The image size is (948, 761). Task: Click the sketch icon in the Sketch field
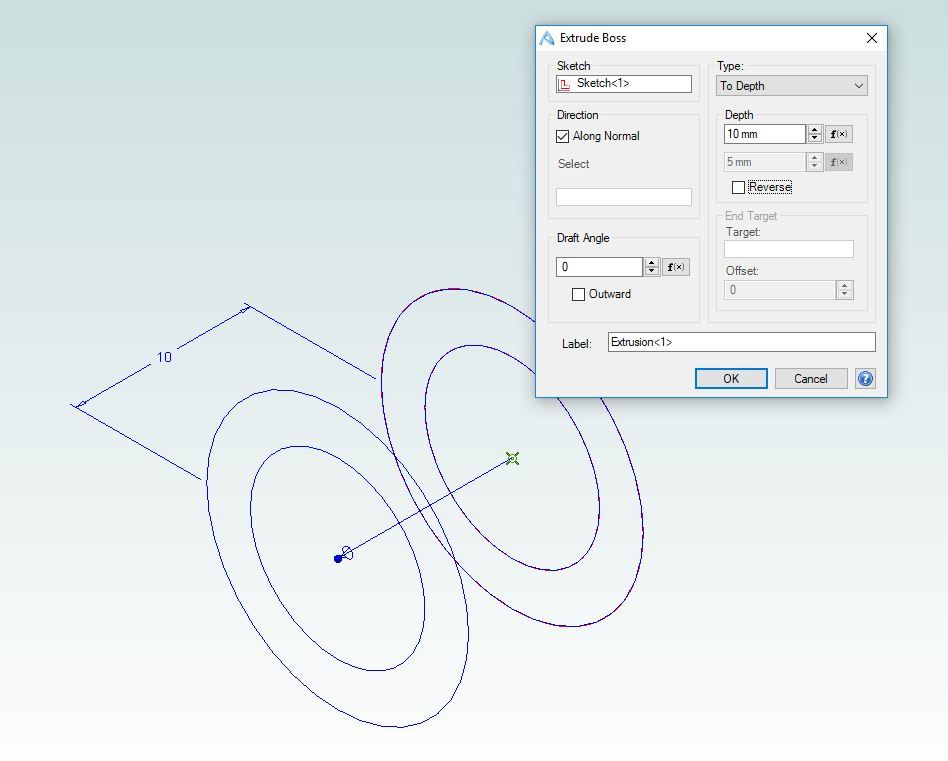[564, 85]
